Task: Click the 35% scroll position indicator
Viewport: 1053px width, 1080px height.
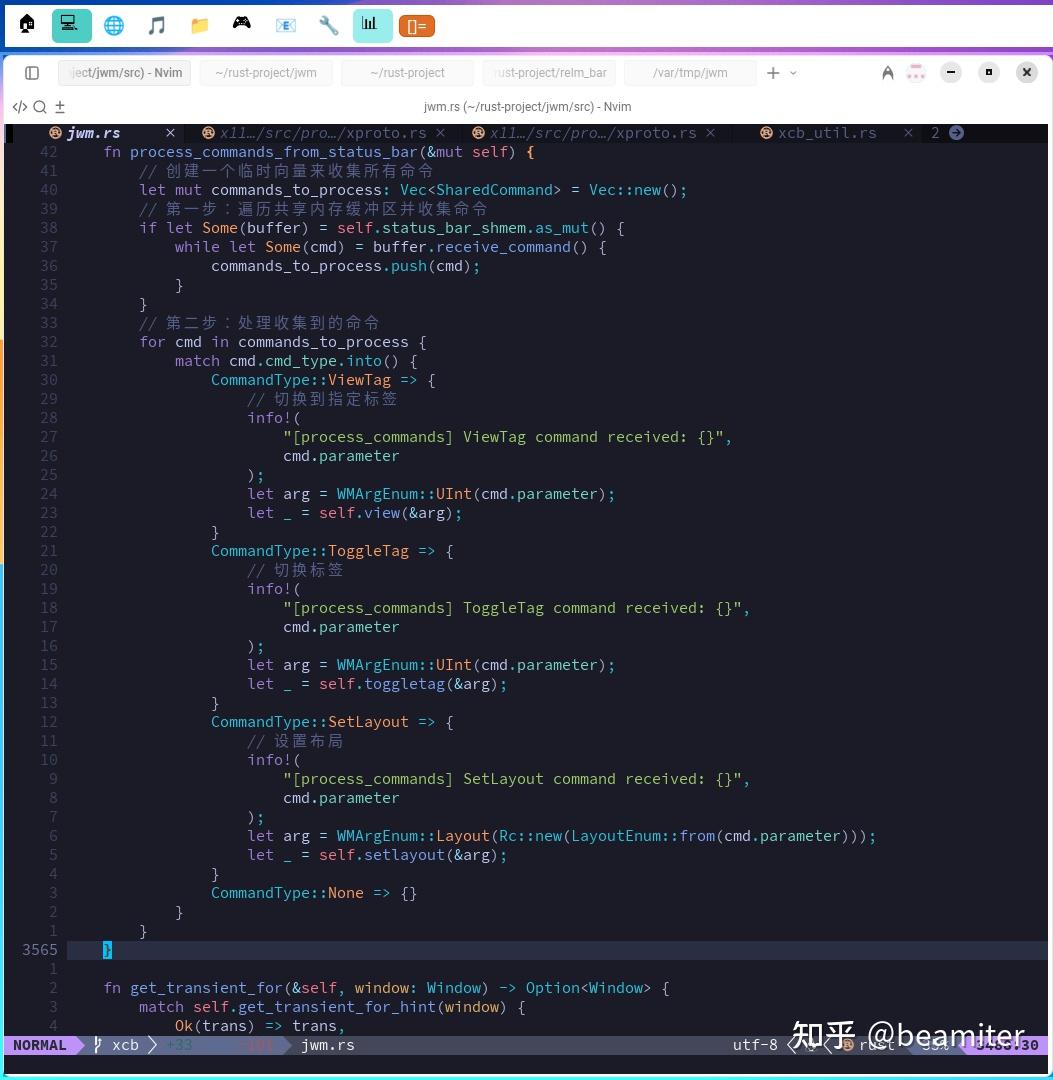Action: pyautogui.click(x=936, y=1045)
